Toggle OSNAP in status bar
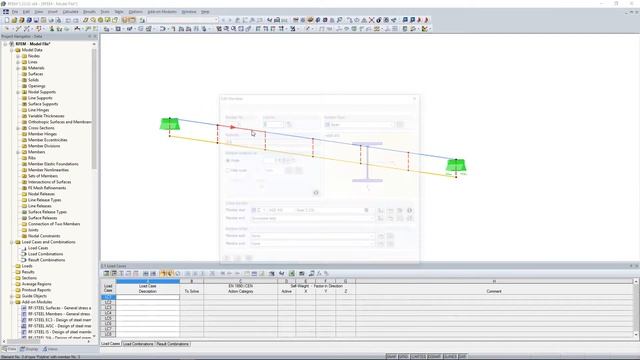Viewport: 640px width, 360px height. 434,357
